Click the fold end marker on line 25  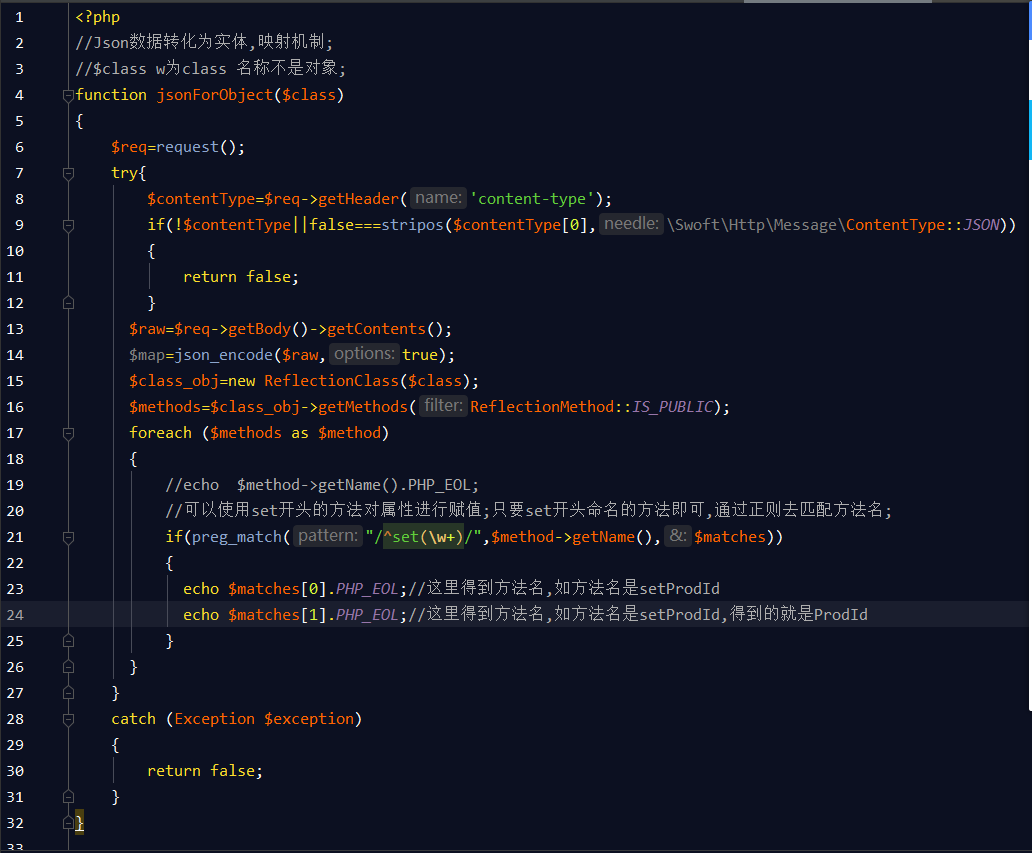68,641
